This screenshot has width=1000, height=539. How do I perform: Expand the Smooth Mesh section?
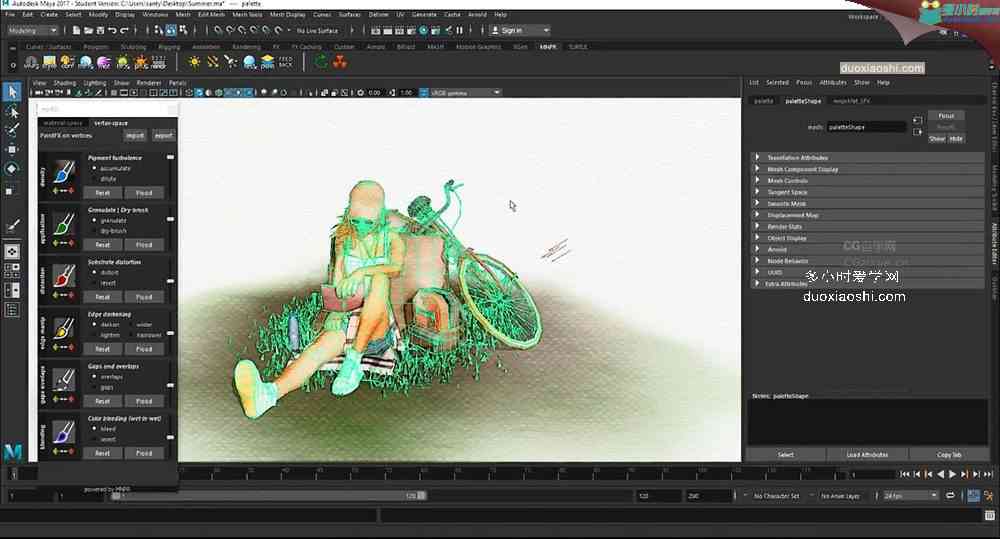(x=868, y=203)
